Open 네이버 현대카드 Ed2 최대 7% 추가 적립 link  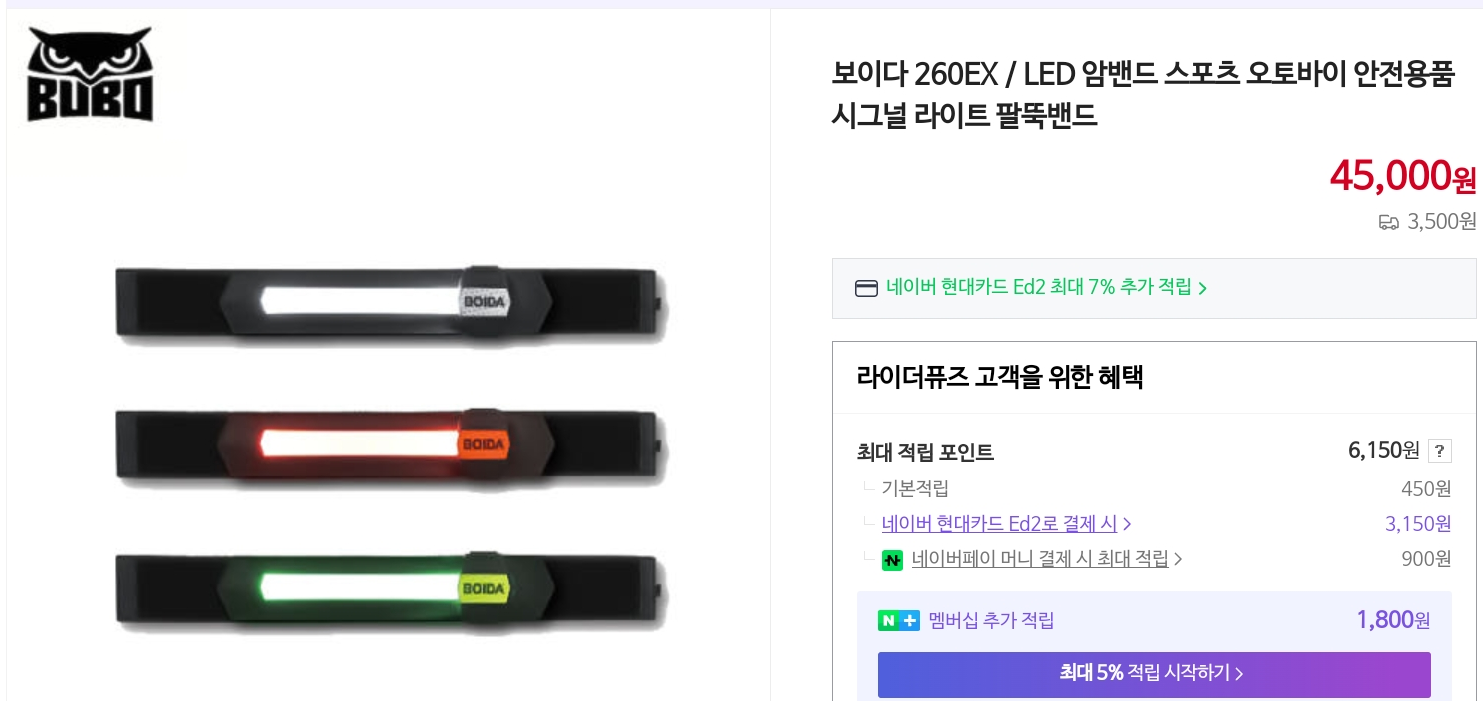(x=1038, y=288)
